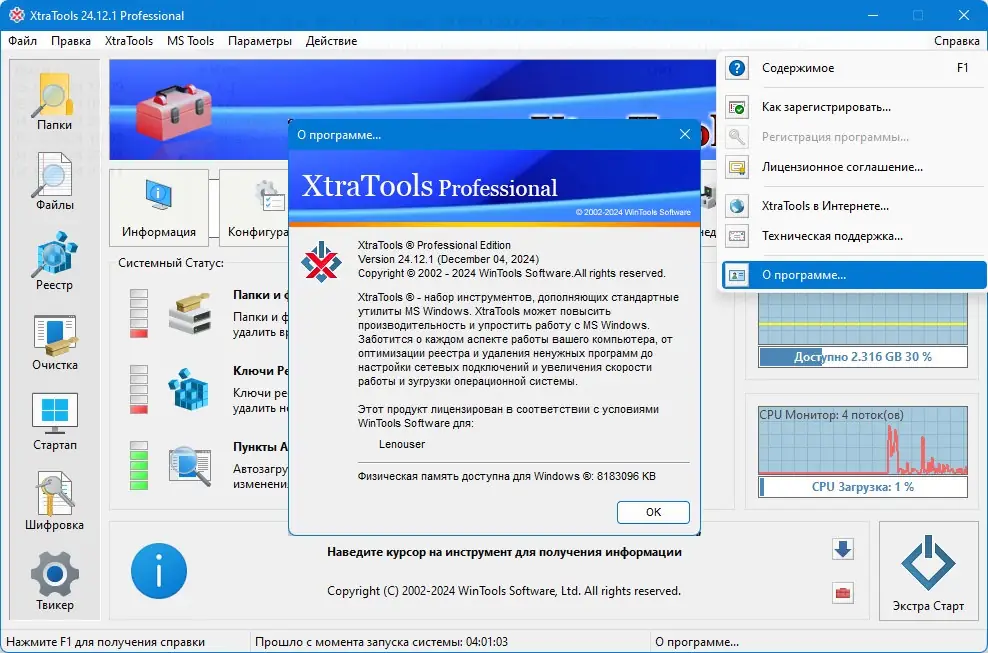Choose XtraTools в Интернете... menu entry
This screenshot has width=988, height=653.
point(854,206)
